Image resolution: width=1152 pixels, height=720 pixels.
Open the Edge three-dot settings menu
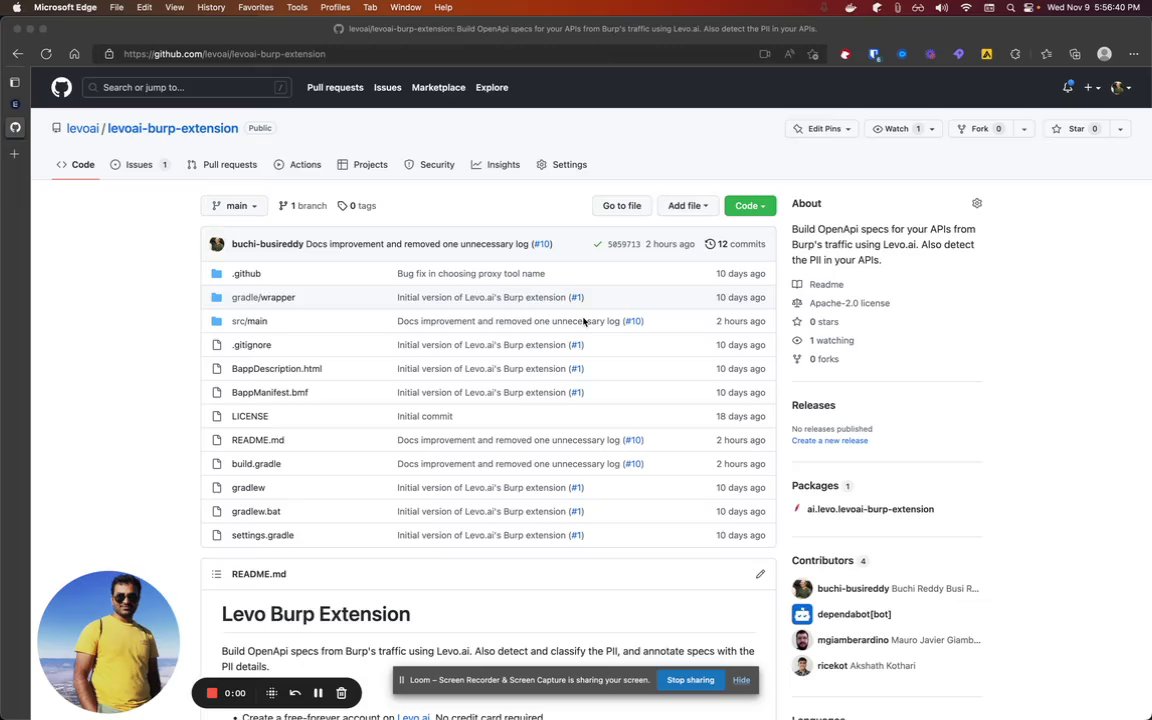click(x=1134, y=54)
